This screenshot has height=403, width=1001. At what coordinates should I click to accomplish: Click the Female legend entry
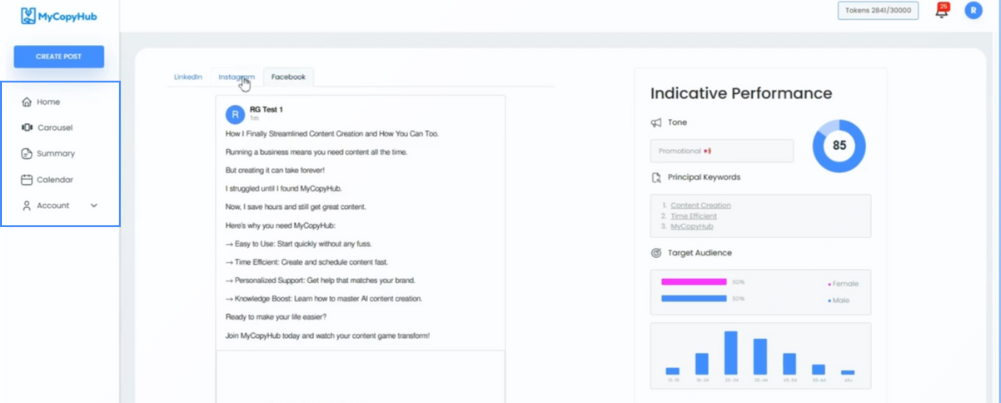coord(843,284)
